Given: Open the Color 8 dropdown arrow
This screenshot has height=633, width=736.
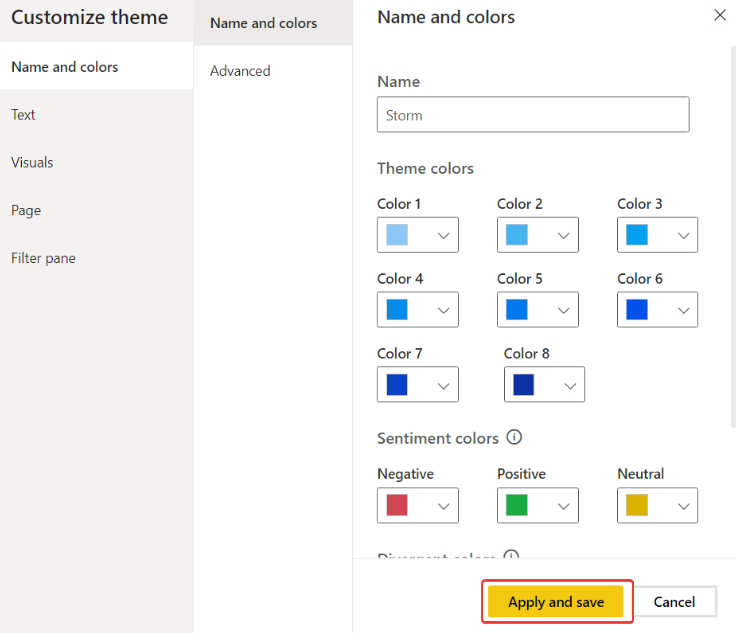Looking at the screenshot, I should coord(570,385).
